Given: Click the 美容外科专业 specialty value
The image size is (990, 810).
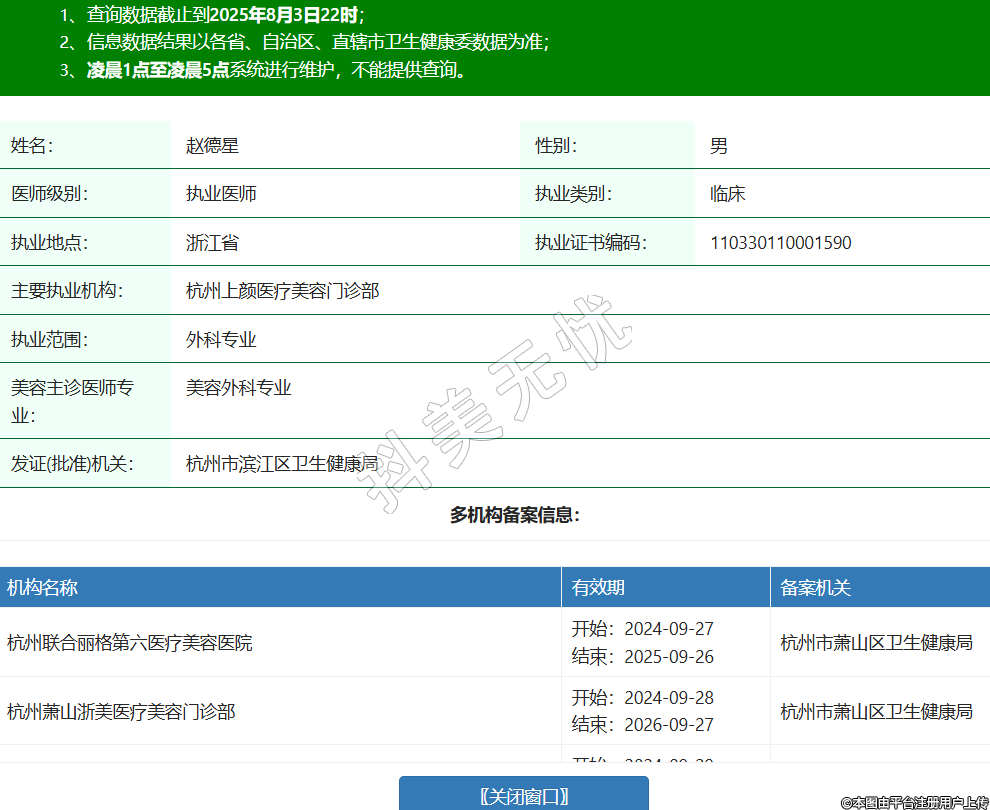Looking at the screenshot, I should 238,388.
